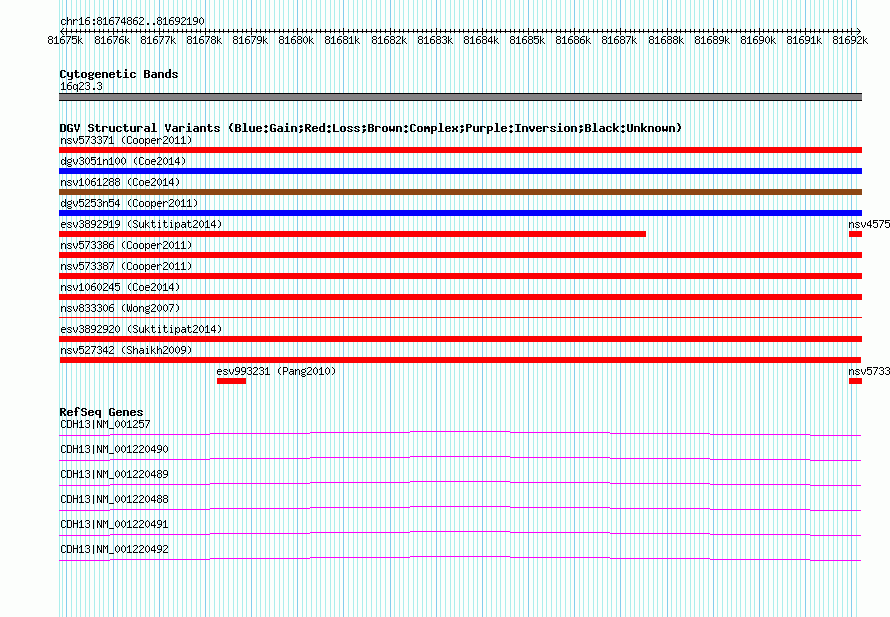Image resolution: width=890 pixels, height=617 pixels.
Task: Click the 81675k ruler tick label
Action: tap(65, 40)
